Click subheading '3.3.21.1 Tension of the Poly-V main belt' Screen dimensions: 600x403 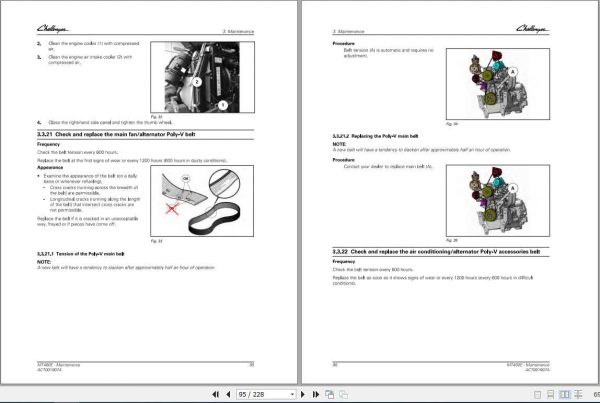[81, 254]
